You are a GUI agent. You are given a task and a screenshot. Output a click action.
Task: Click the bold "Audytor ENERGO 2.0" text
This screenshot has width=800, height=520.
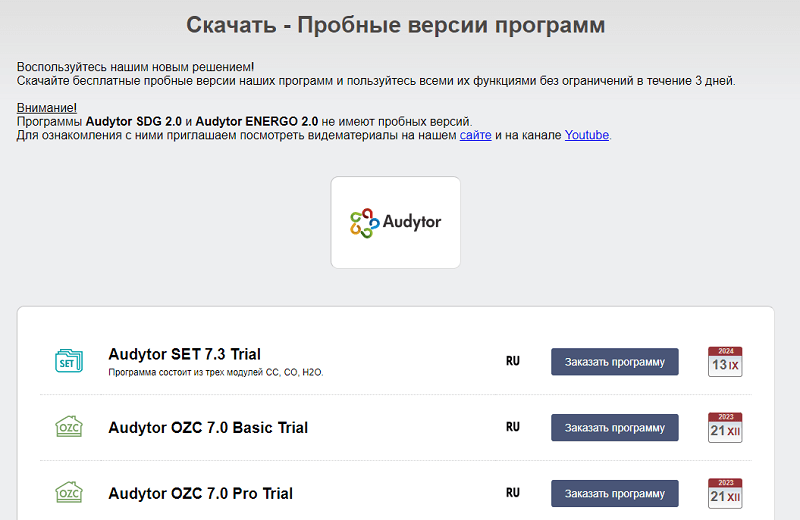click(257, 121)
